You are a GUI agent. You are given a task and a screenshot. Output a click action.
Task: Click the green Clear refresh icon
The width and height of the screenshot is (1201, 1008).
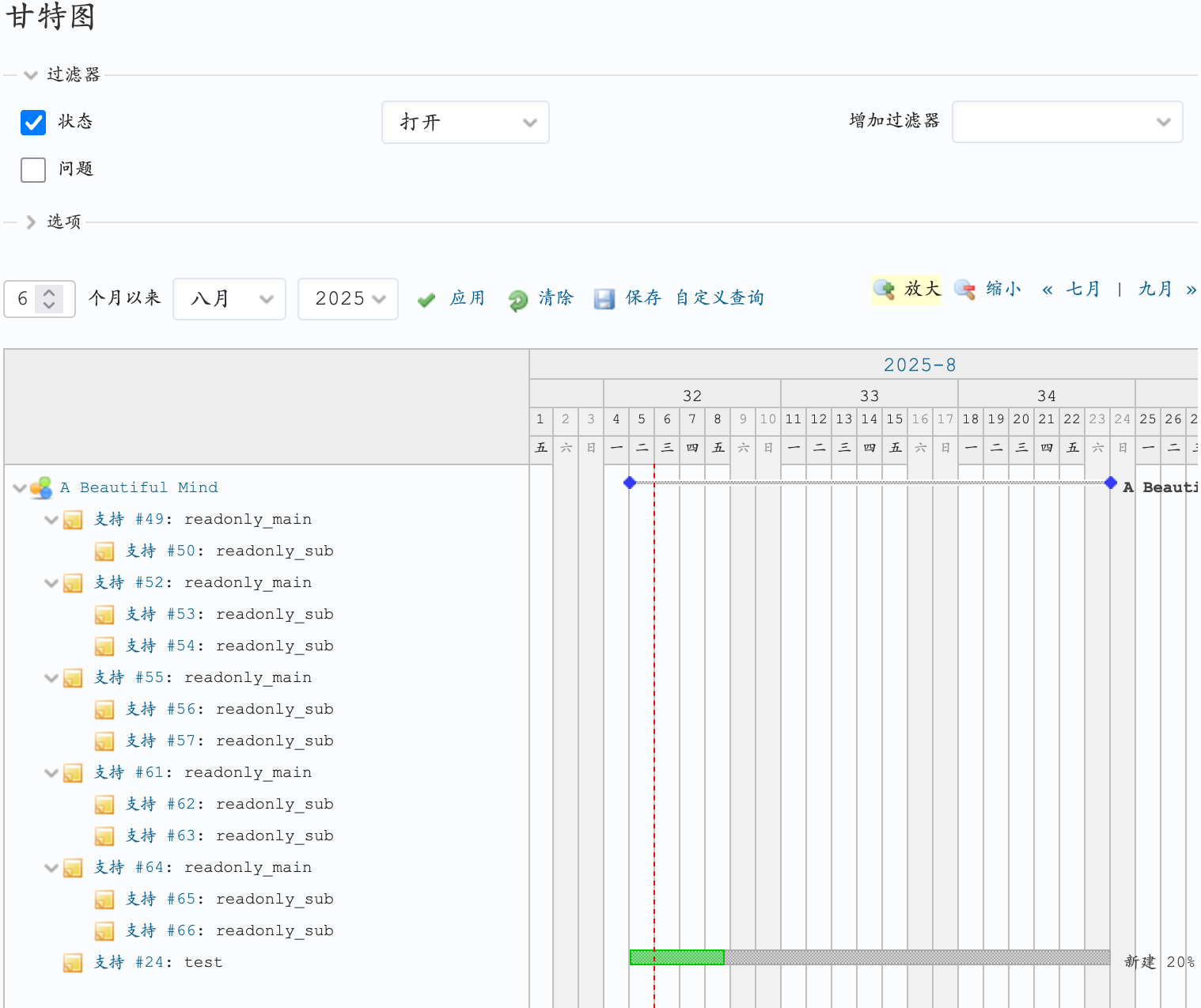pyautogui.click(x=517, y=300)
